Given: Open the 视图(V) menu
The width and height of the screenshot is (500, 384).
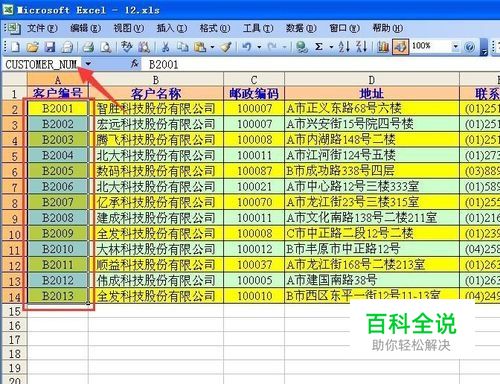Looking at the screenshot, I should coord(129,28).
